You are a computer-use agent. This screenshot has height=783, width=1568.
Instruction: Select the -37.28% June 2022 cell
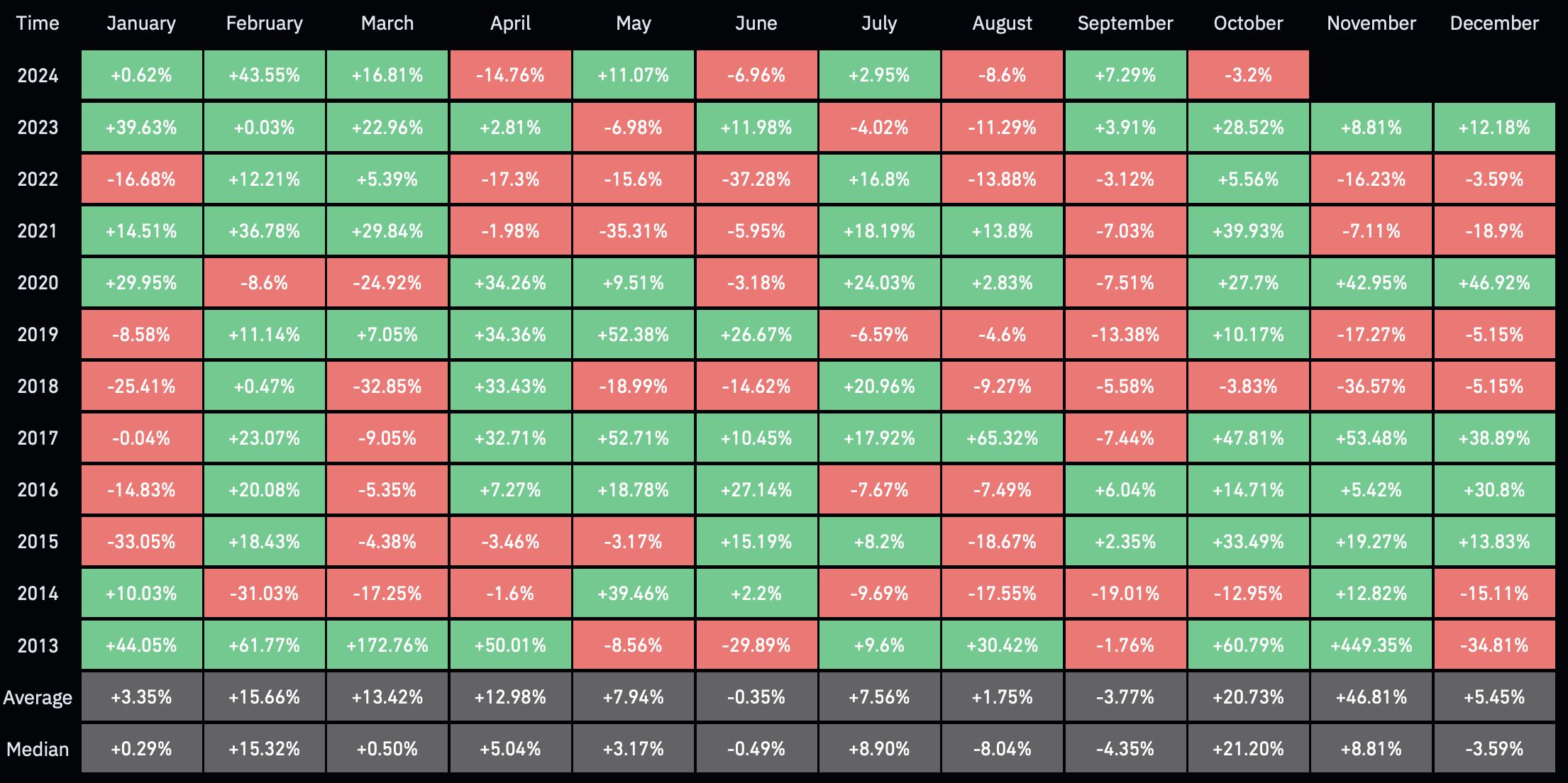(x=756, y=179)
